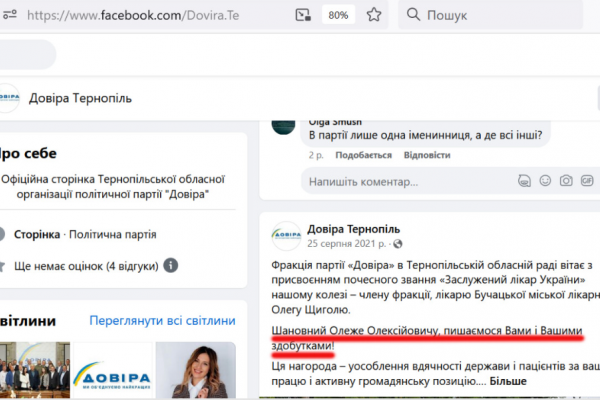
Task: Open Olga Smush commenter avatar
Action: 284,126
